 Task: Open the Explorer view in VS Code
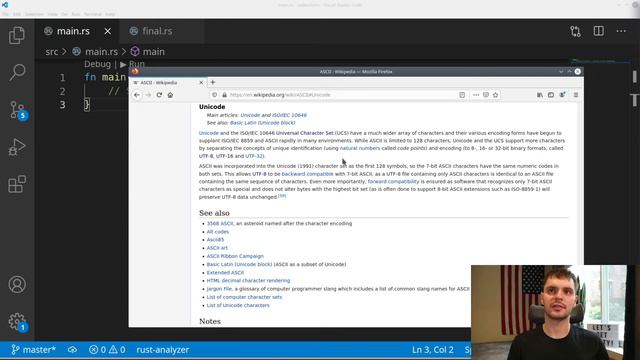(x=17, y=36)
